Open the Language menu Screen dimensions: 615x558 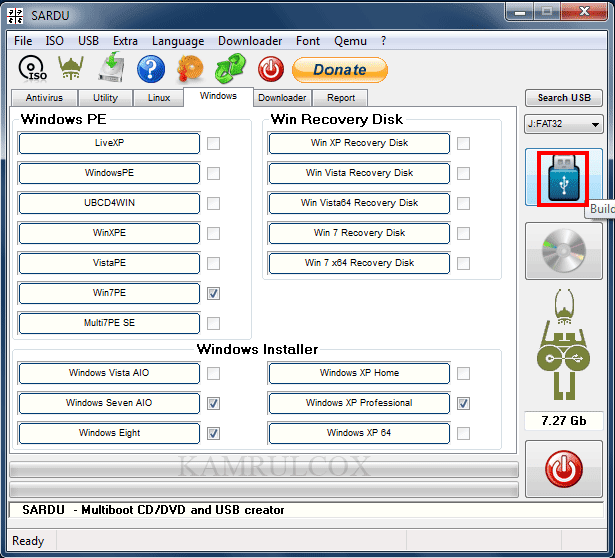point(178,41)
